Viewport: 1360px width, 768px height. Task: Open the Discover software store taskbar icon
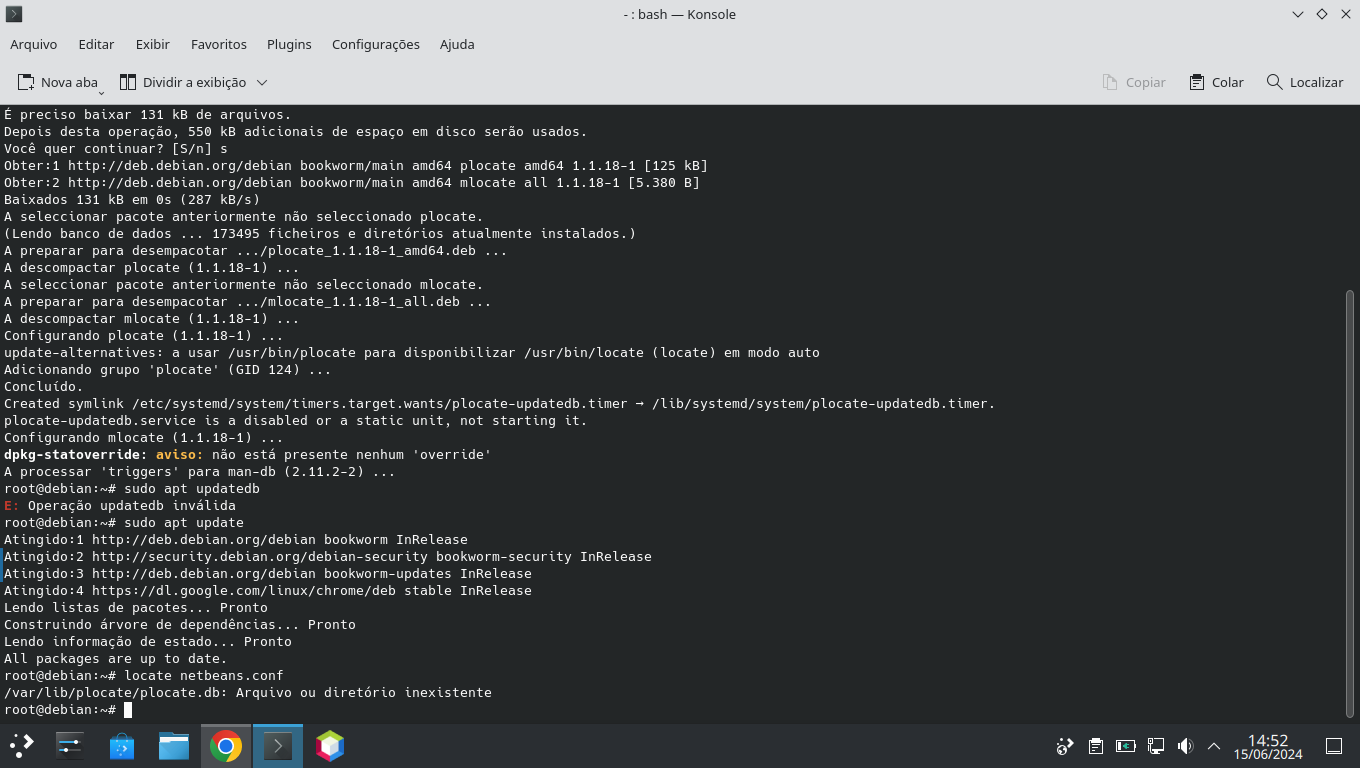[122, 745]
